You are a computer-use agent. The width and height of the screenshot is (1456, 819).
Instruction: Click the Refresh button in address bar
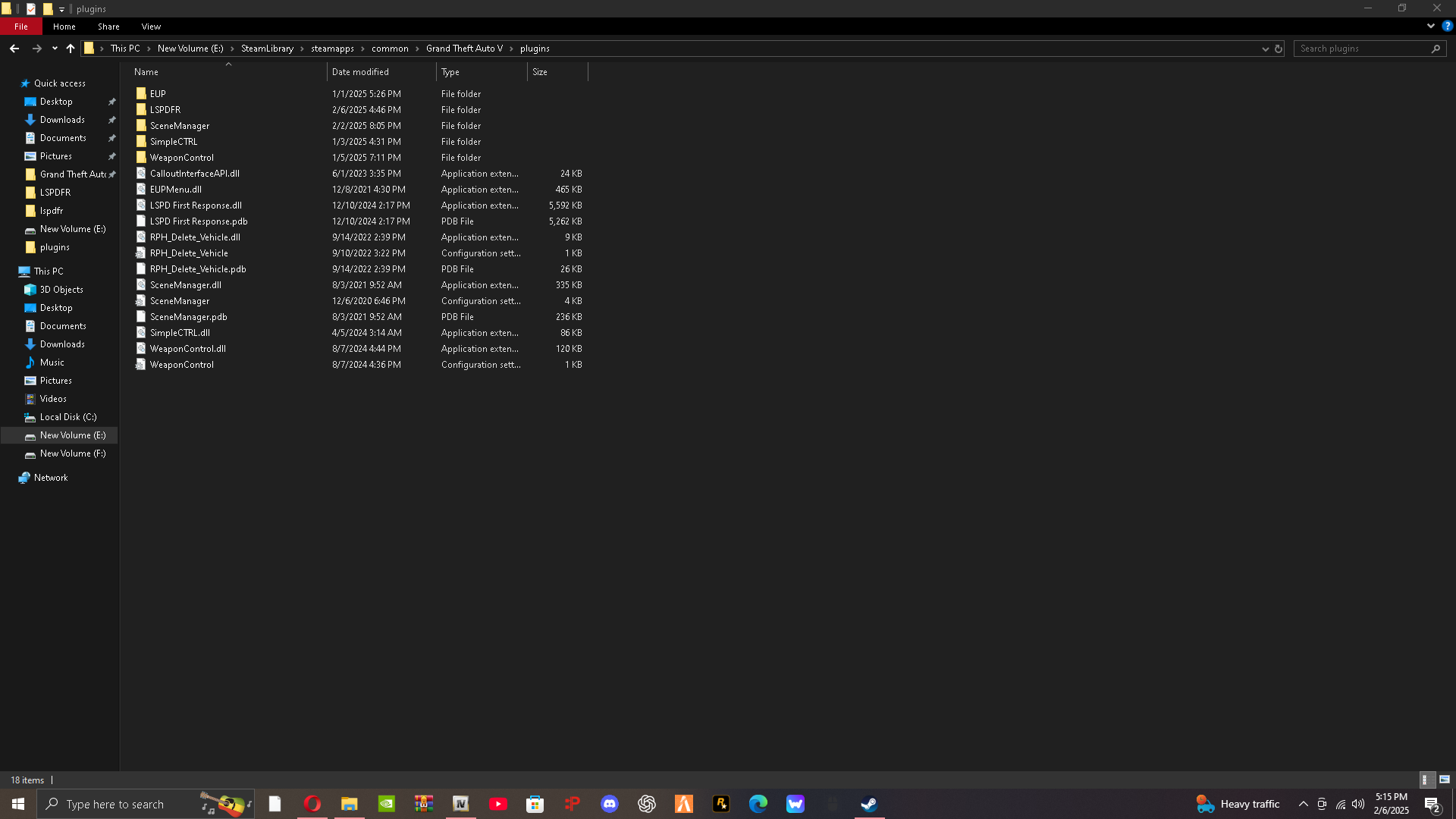1279,49
